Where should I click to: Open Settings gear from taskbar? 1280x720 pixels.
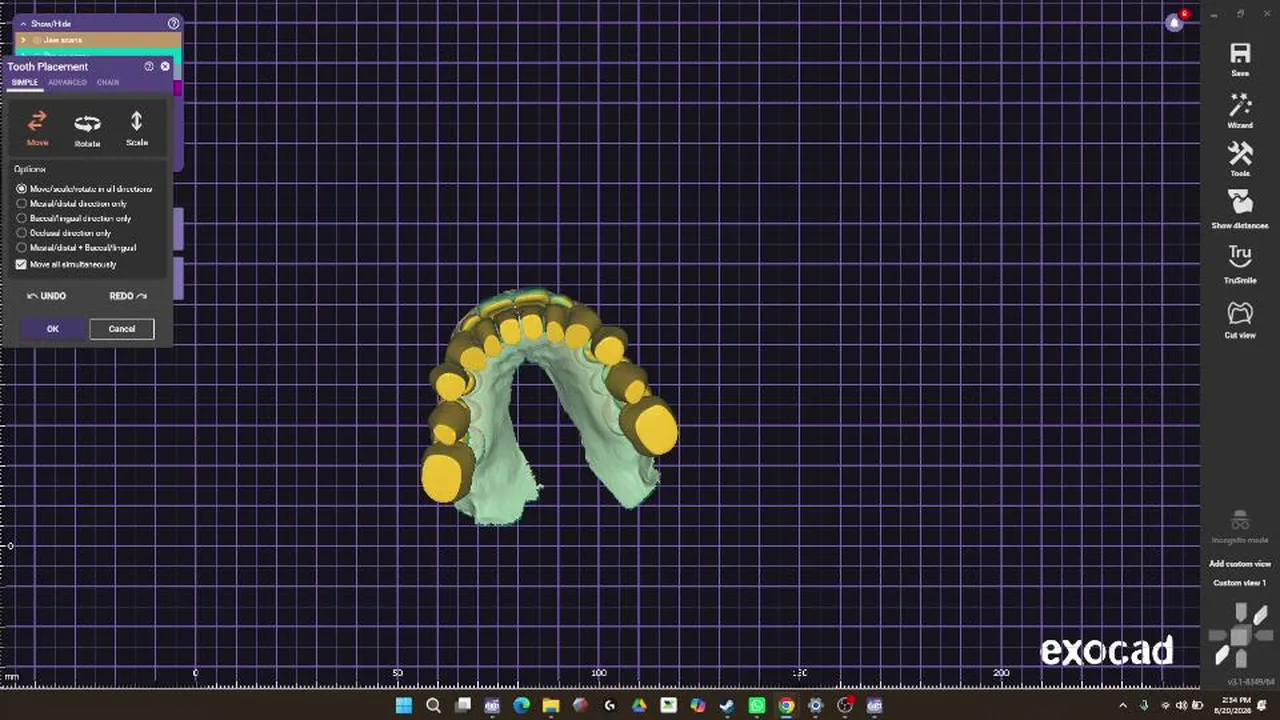(816, 706)
